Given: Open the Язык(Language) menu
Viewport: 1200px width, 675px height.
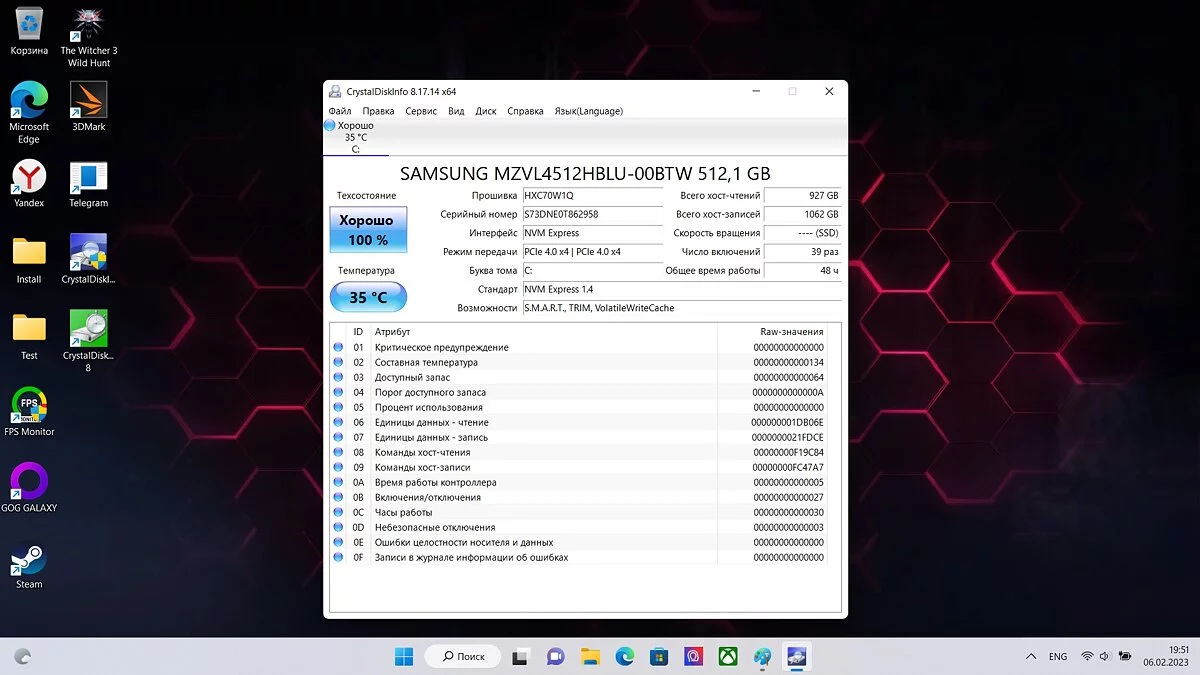Looking at the screenshot, I should click(588, 111).
